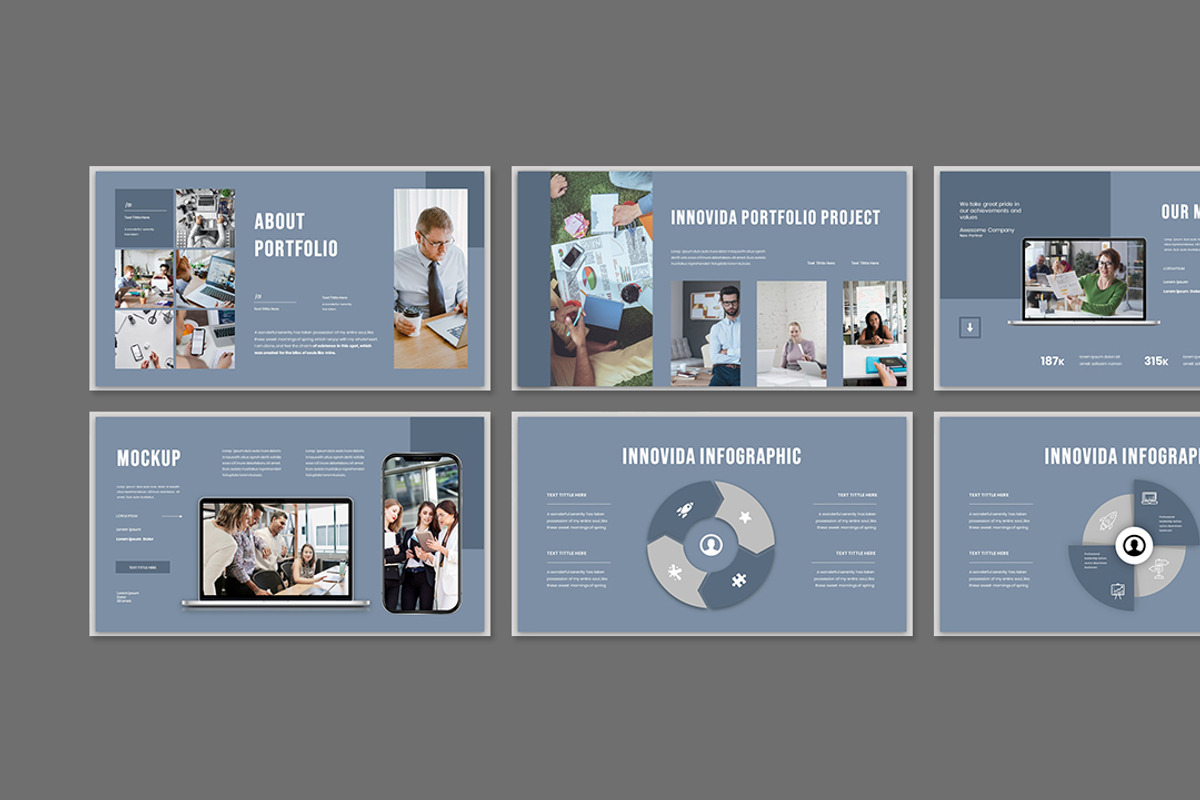The width and height of the screenshot is (1200, 800).
Task: Click the signpost icon in the lower-right quadrant
Action: tap(1159, 569)
